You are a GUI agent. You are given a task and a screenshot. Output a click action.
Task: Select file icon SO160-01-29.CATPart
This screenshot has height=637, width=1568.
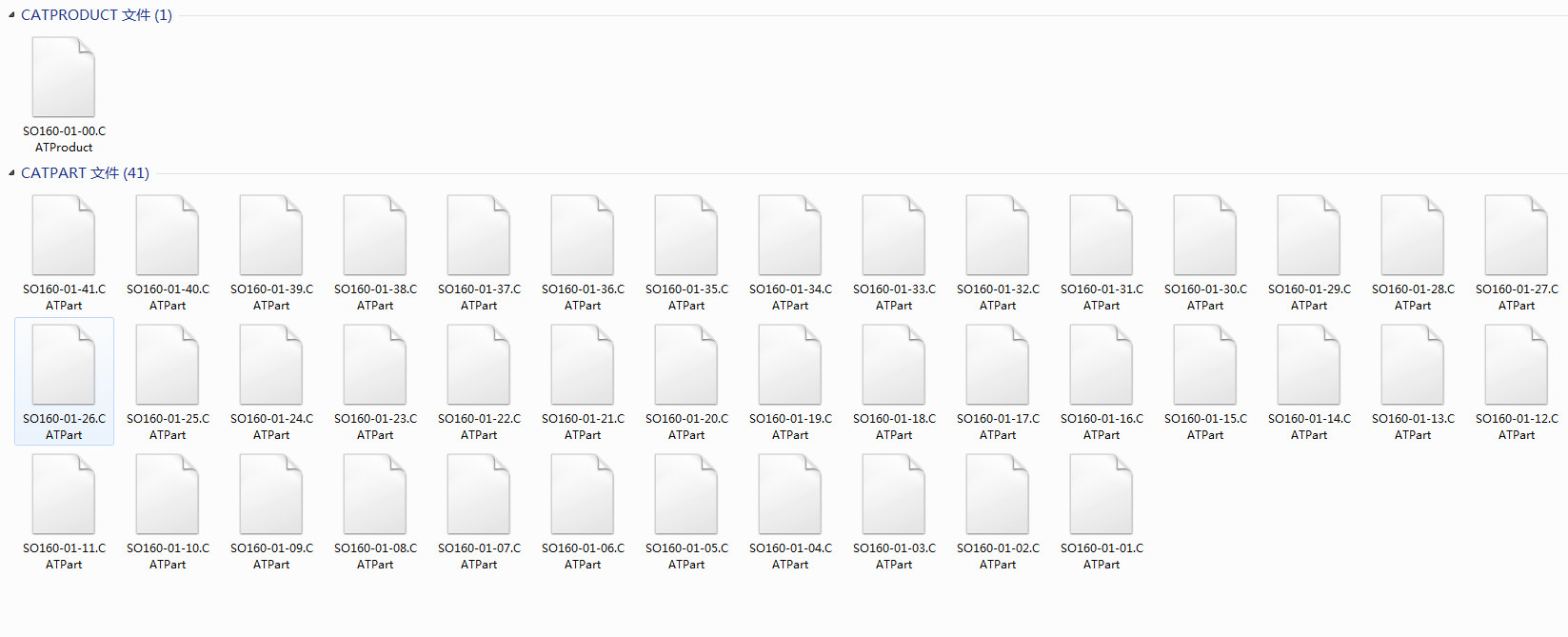[x=1309, y=235]
